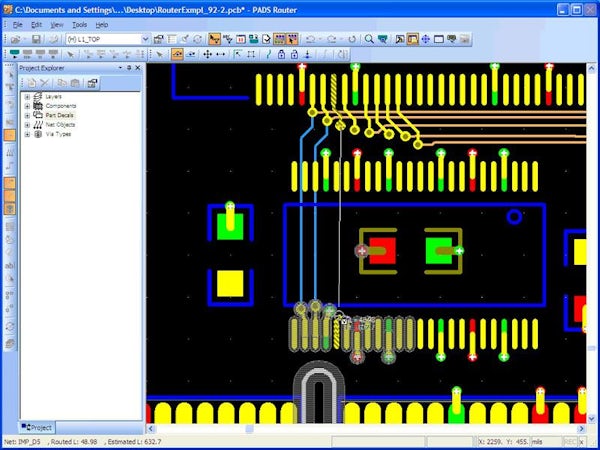Click the green square pad
The width and height of the screenshot is (600, 450).
(439, 251)
